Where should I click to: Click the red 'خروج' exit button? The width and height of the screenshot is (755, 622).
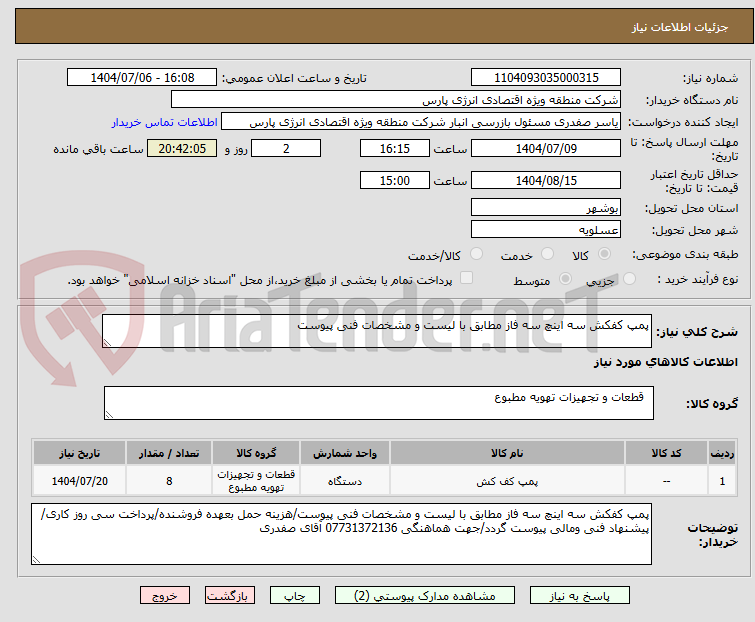(164, 595)
